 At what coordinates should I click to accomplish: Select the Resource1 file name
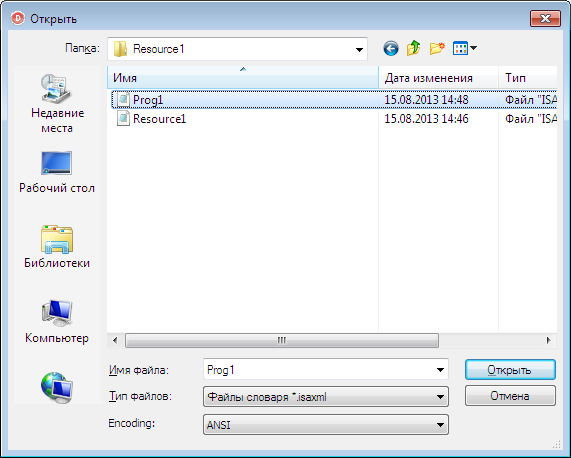pyautogui.click(x=160, y=119)
